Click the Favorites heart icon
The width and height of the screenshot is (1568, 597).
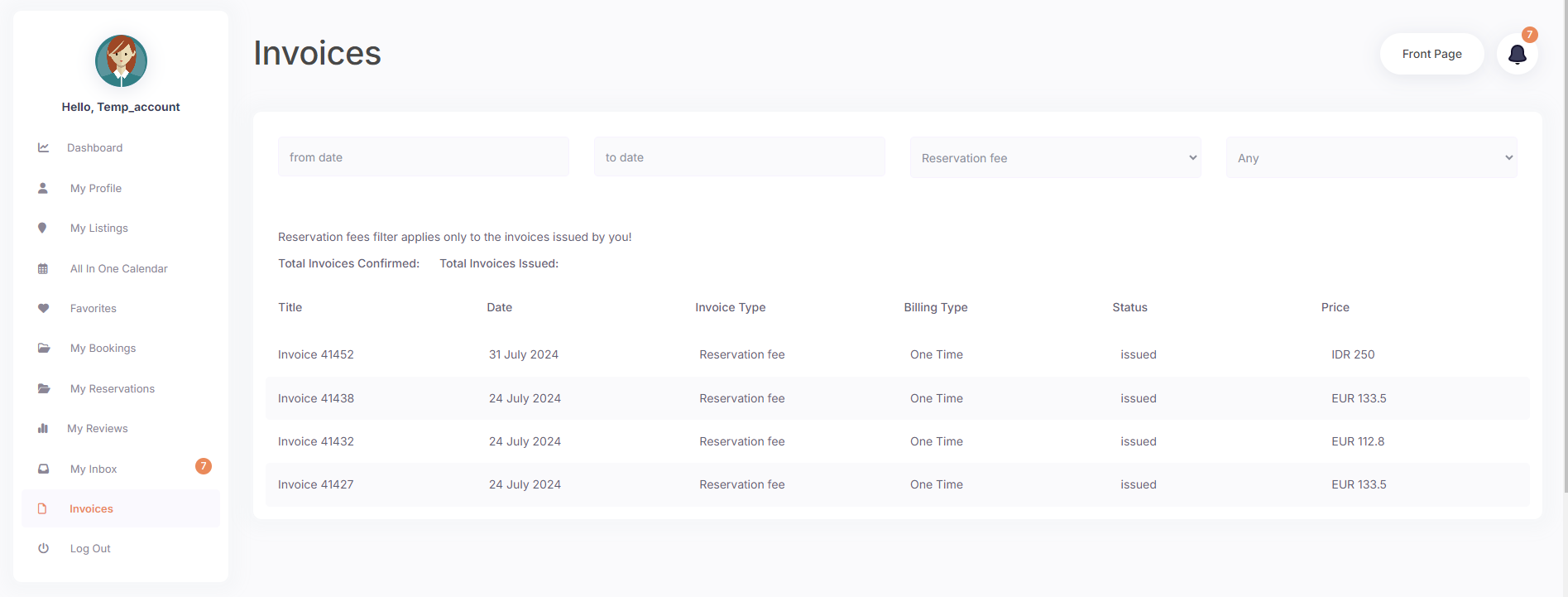tap(43, 308)
